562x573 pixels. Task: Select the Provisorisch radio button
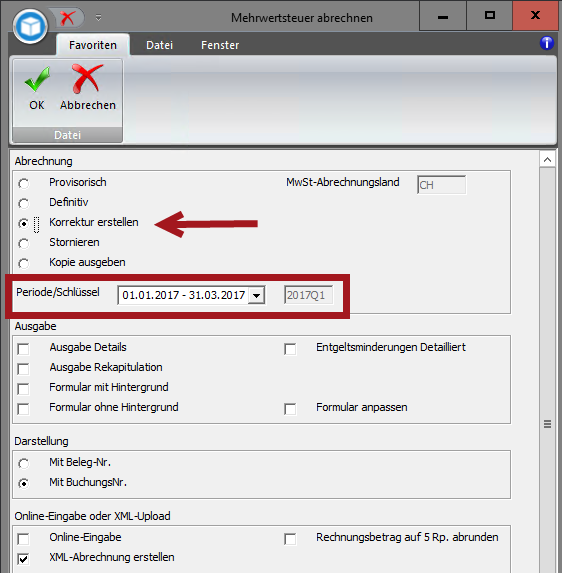click(x=24, y=183)
